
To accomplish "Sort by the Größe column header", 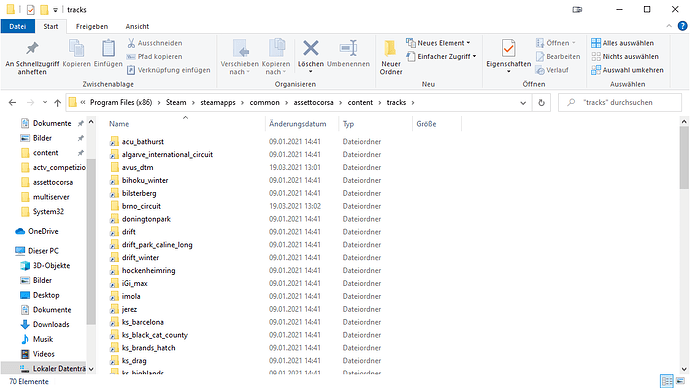I will (426, 124).
